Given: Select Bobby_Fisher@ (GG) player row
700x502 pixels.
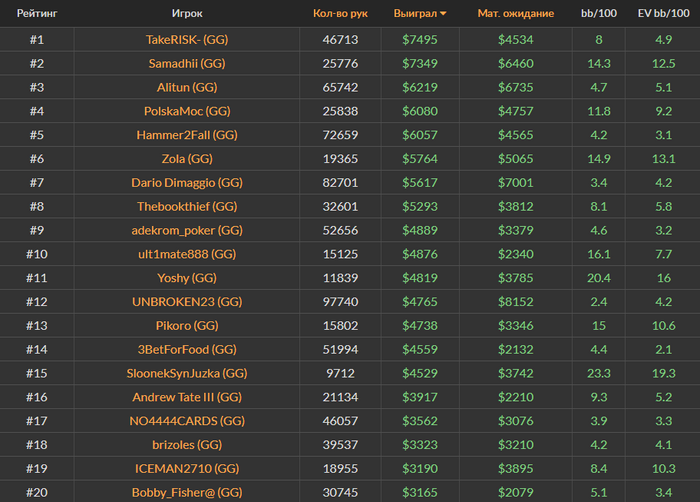Looking at the screenshot, I should [187, 492].
